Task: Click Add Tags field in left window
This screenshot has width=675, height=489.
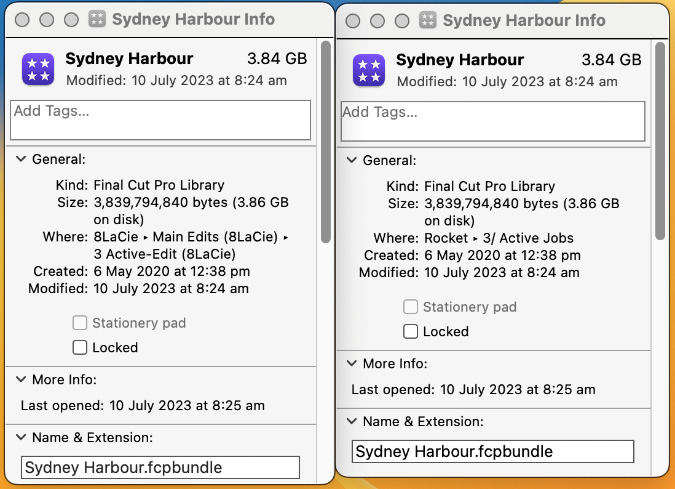Action: 160,120
